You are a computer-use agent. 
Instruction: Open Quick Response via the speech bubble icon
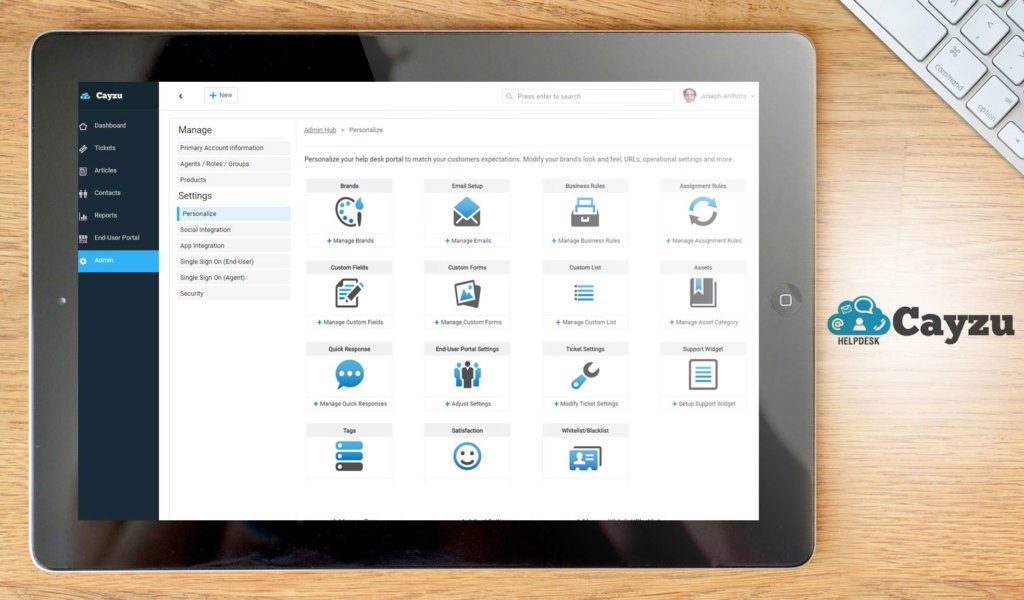pyautogui.click(x=348, y=374)
